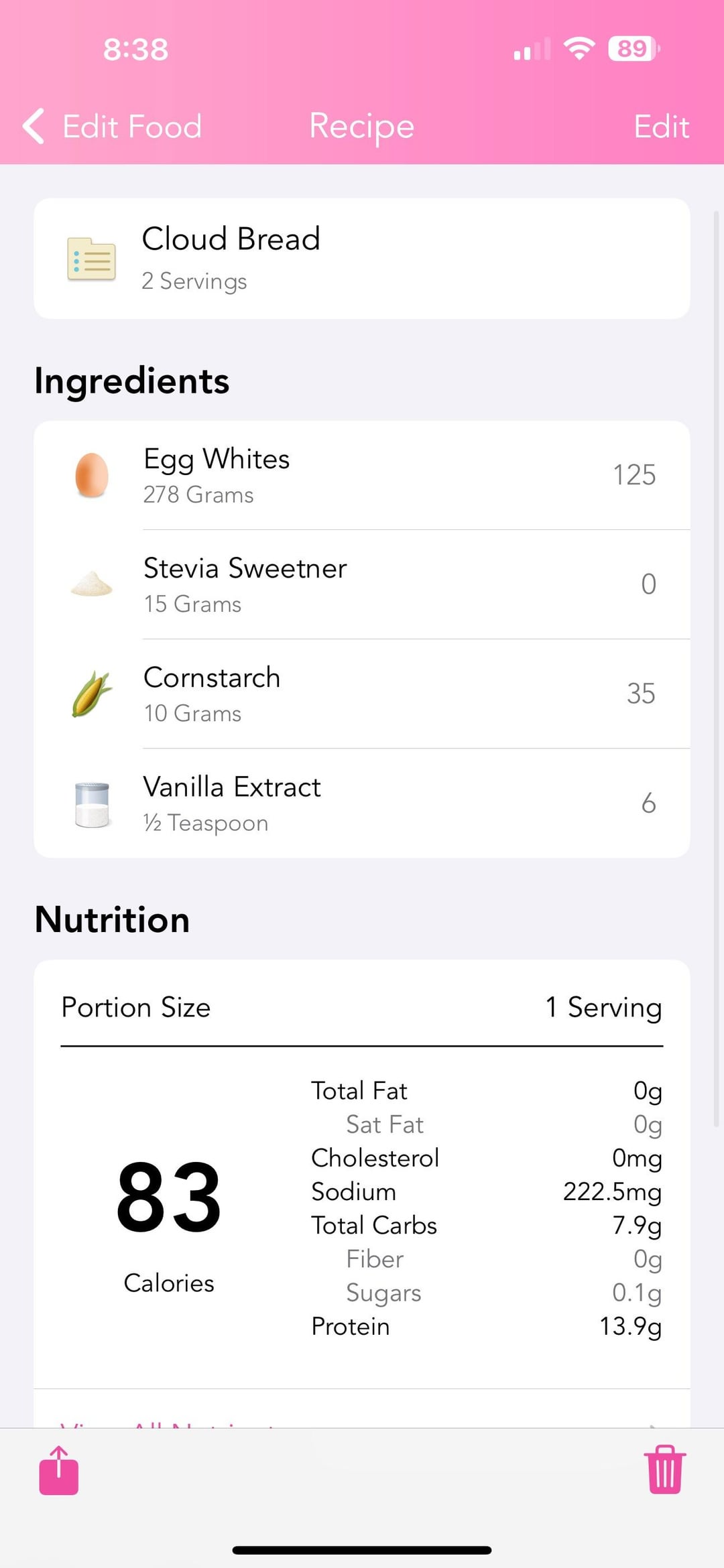The height and width of the screenshot is (1568, 724).
Task: Select the Vanilla Extract ½ Teaspoon entry
Action: click(362, 803)
